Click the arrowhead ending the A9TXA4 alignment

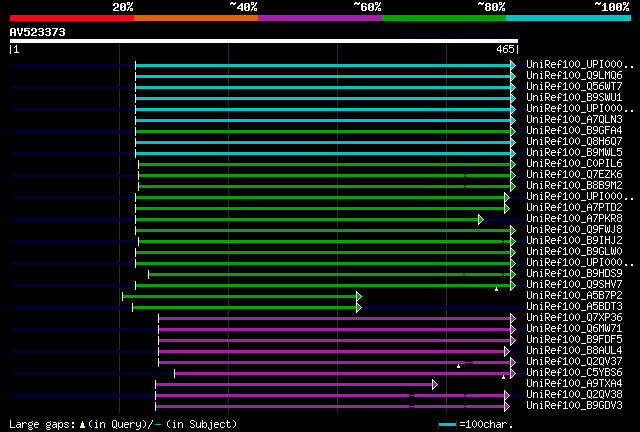[435, 385]
